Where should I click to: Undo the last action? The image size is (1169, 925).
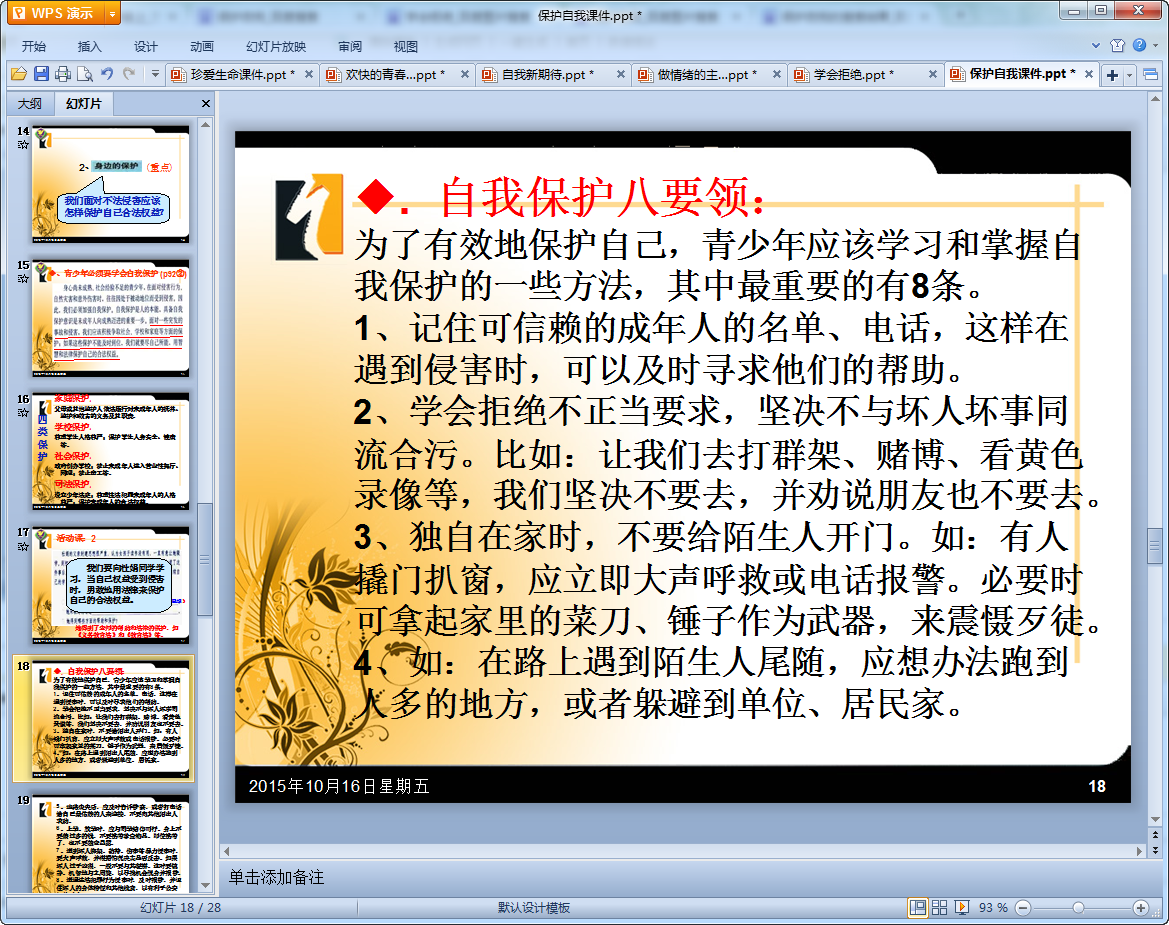[107, 74]
